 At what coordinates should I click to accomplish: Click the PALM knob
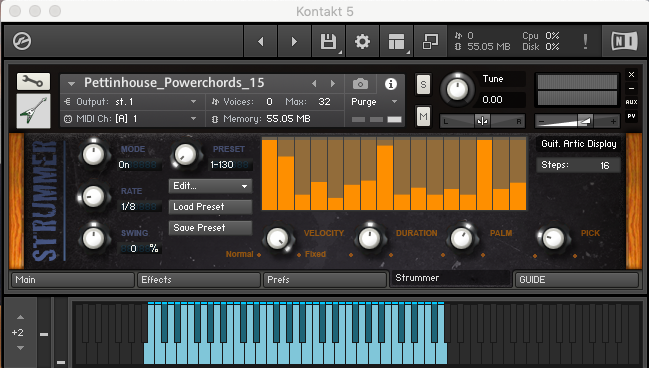coord(462,238)
